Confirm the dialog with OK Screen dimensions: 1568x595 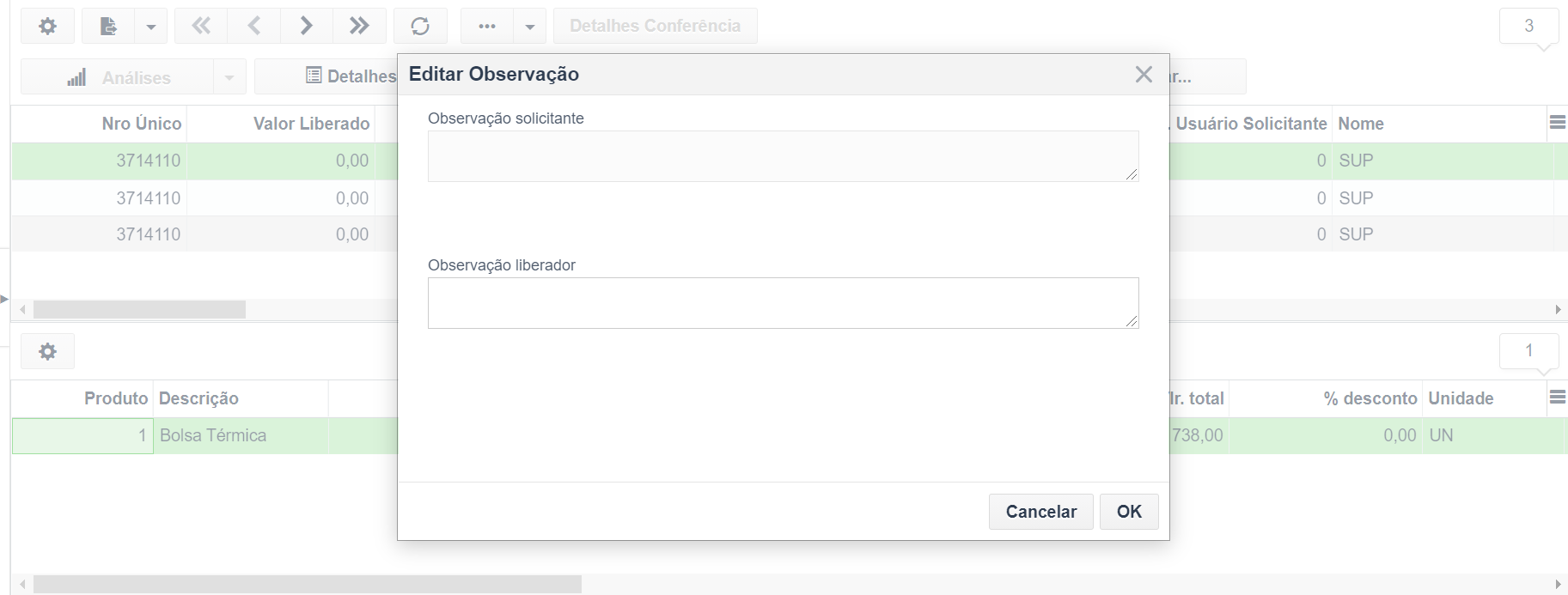pyautogui.click(x=1129, y=512)
